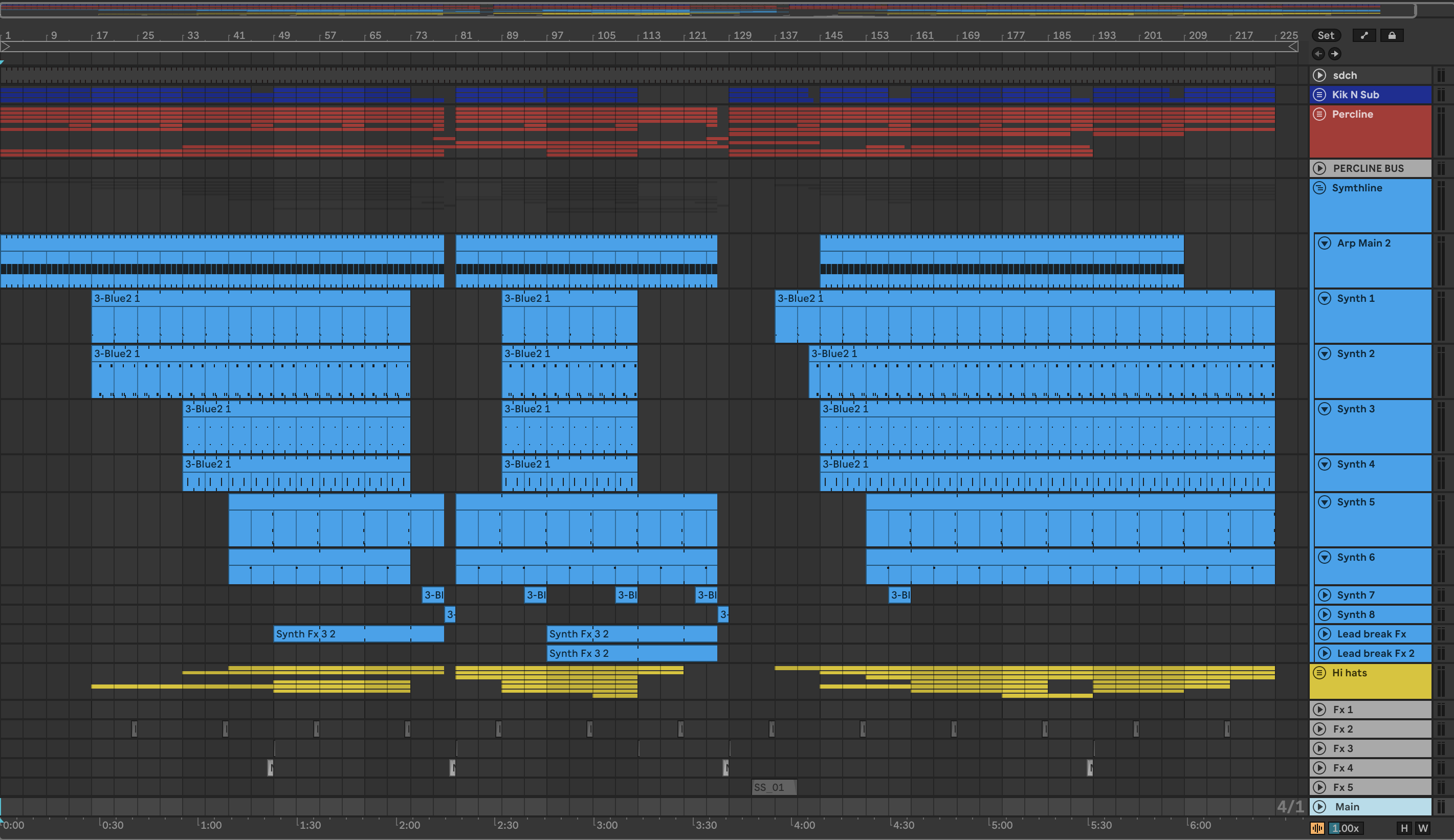
Task: Click the 1.00x zoom value field
Action: click(x=1345, y=828)
